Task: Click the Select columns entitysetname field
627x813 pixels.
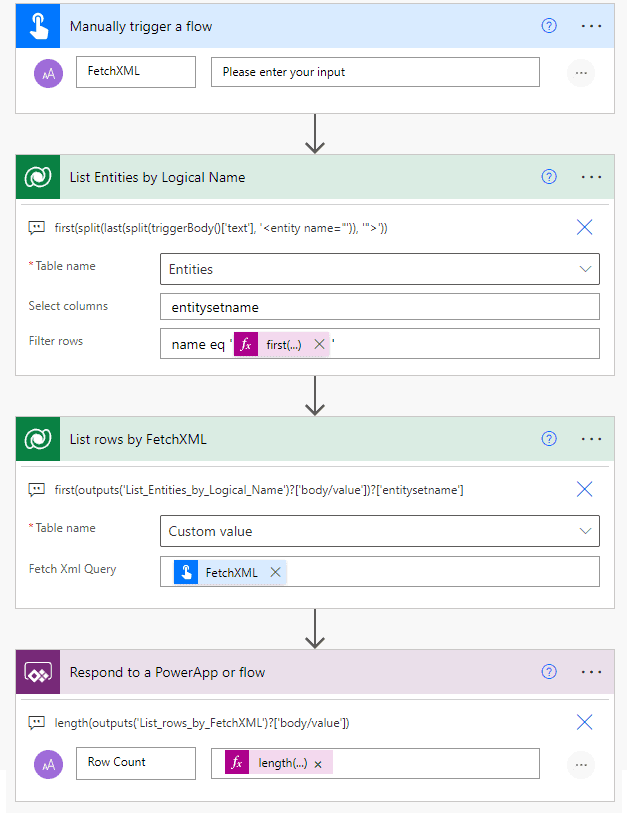Action: point(379,306)
